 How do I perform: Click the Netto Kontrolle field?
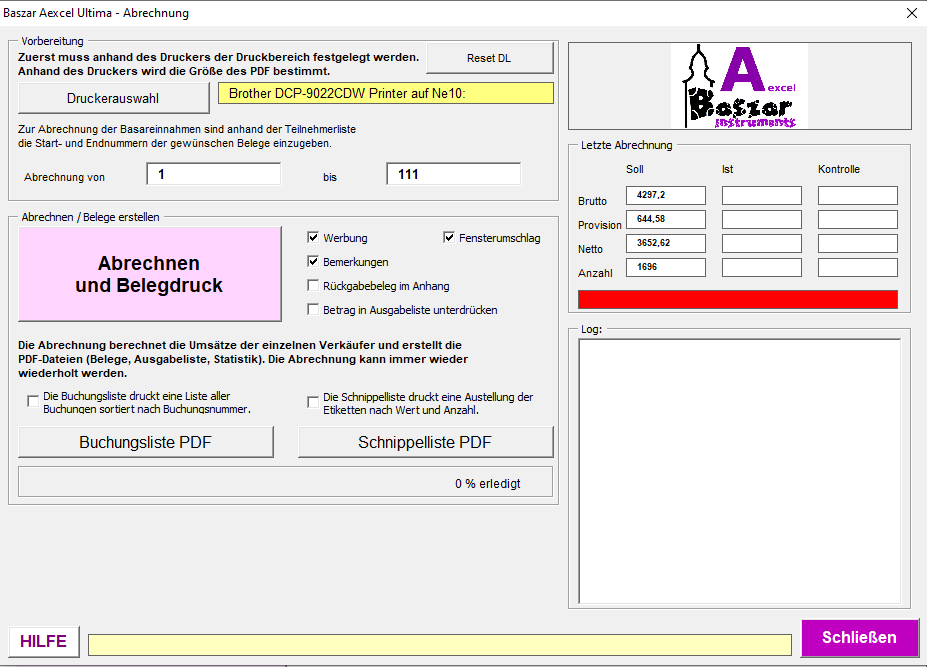tap(858, 243)
